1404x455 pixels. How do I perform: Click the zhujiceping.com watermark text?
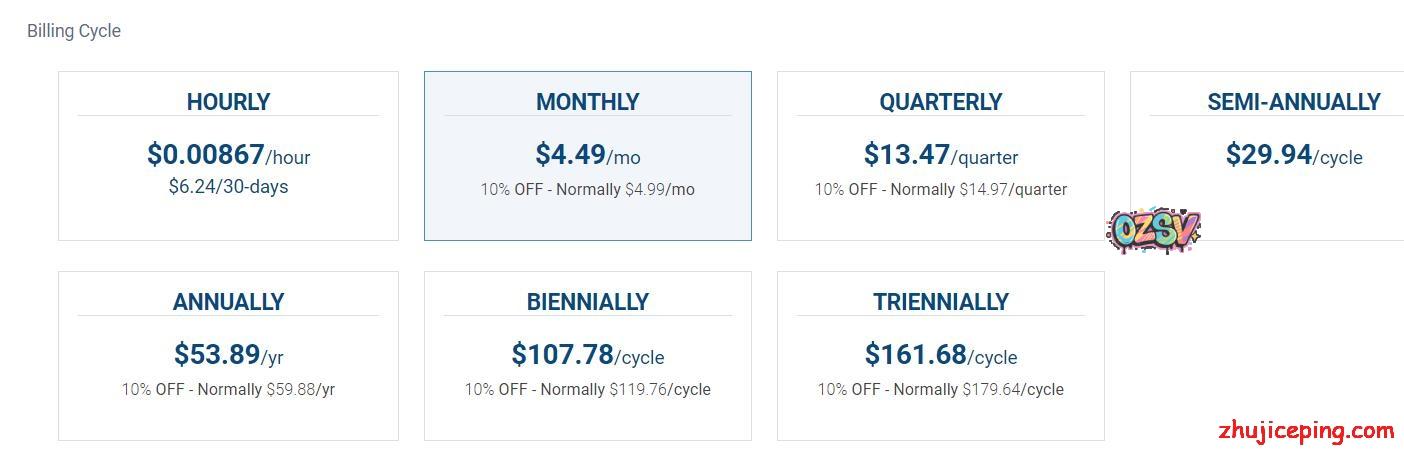click(1306, 431)
